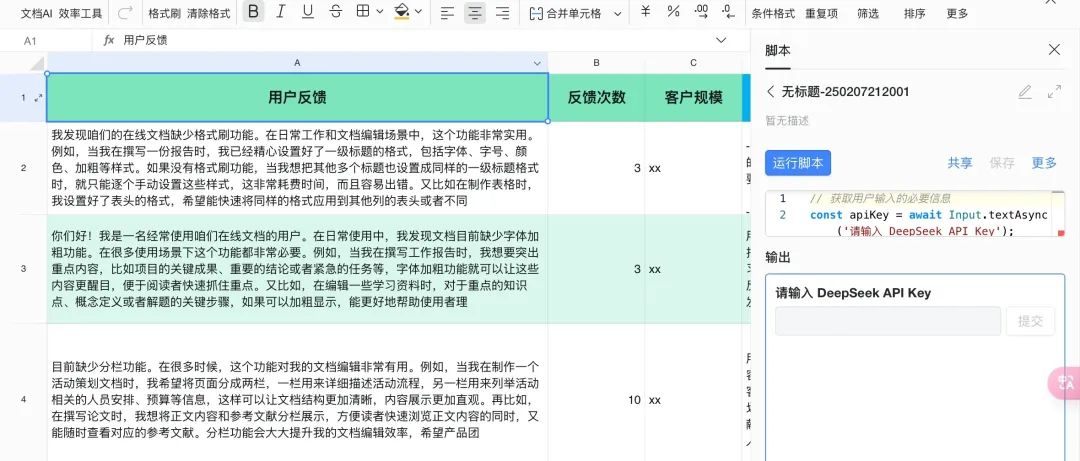
Task: Click 清除格式 to clear formatting
Action: [x=209, y=13]
